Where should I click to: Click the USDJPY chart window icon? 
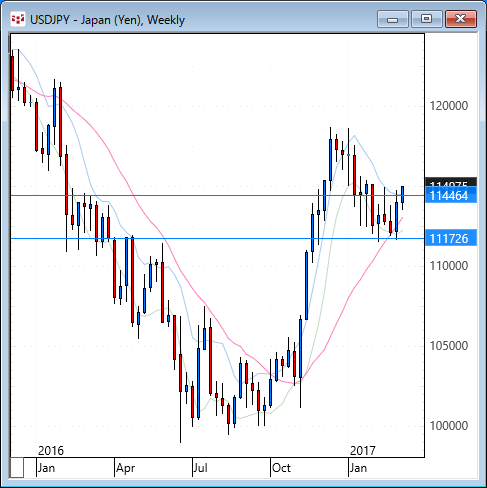pyautogui.click(x=17, y=19)
